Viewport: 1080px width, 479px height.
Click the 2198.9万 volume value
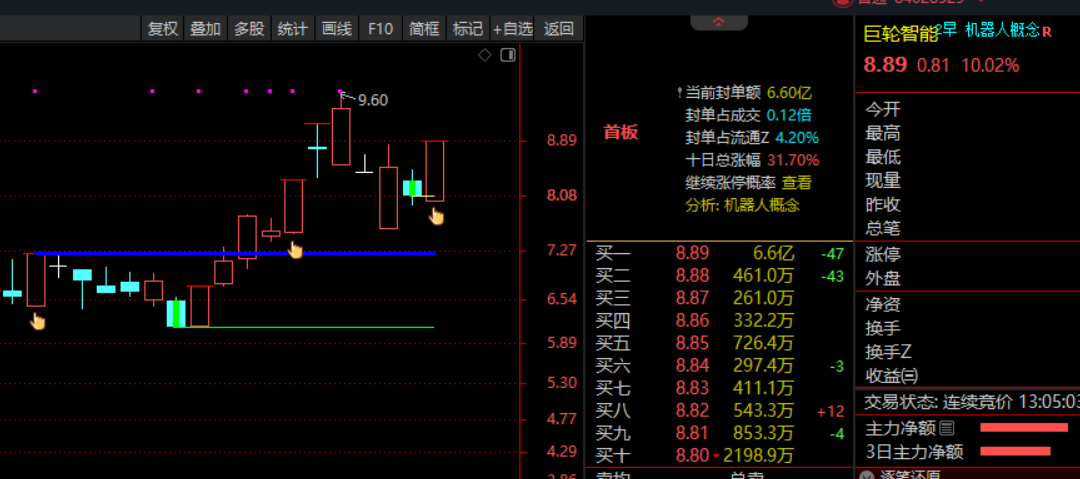point(758,456)
